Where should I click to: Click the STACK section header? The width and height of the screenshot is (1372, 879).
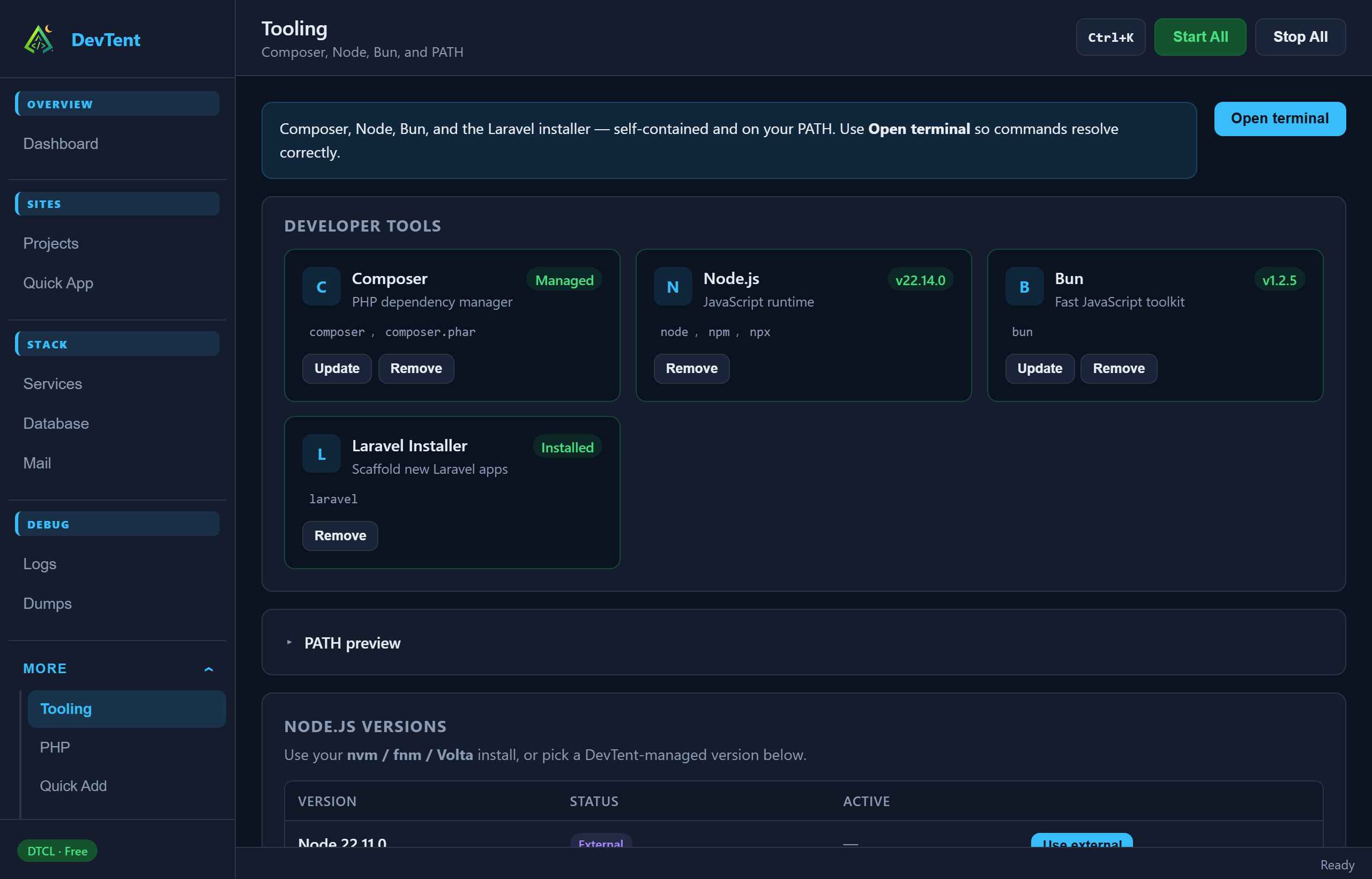coord(117,344)
